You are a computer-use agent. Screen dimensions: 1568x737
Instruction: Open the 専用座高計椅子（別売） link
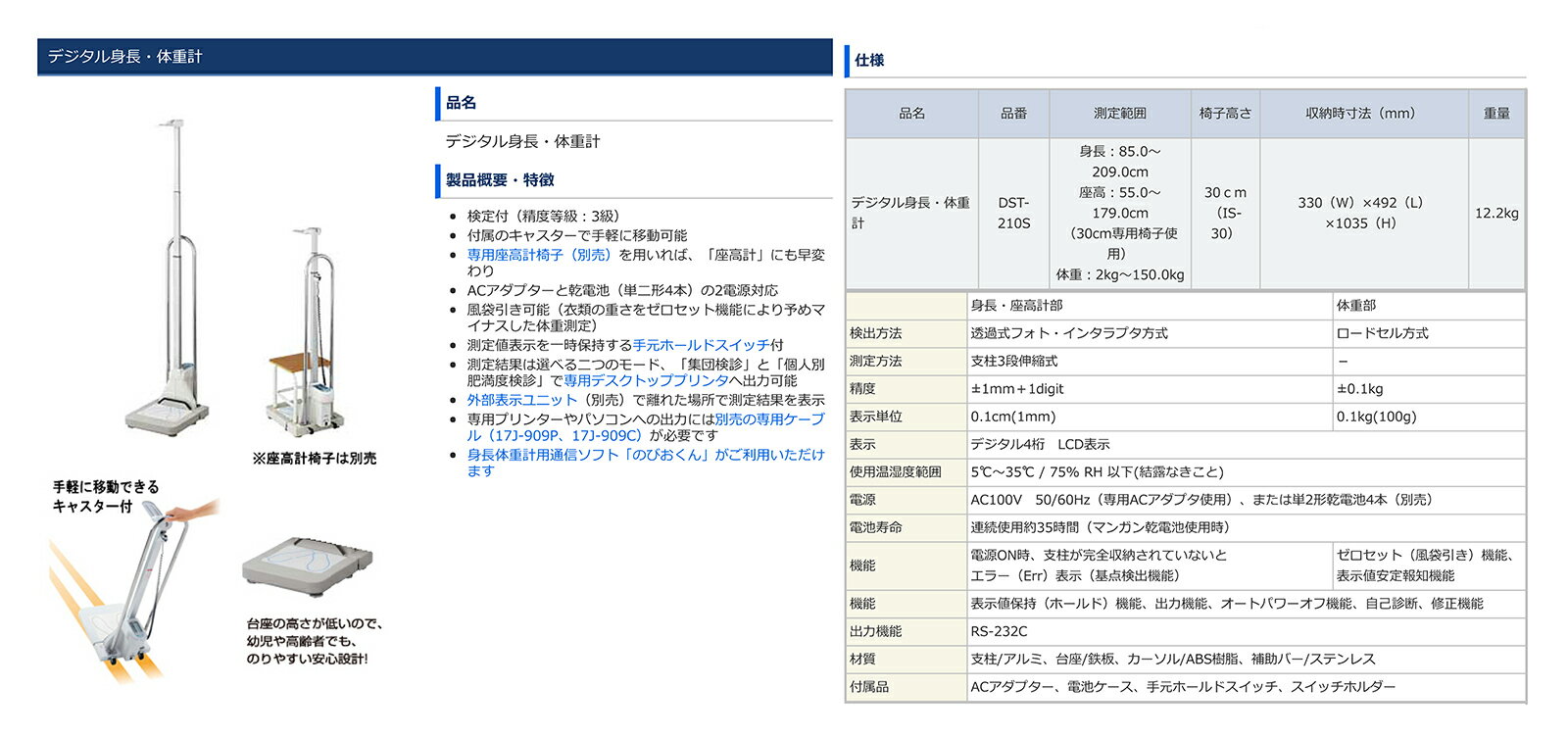538,255
